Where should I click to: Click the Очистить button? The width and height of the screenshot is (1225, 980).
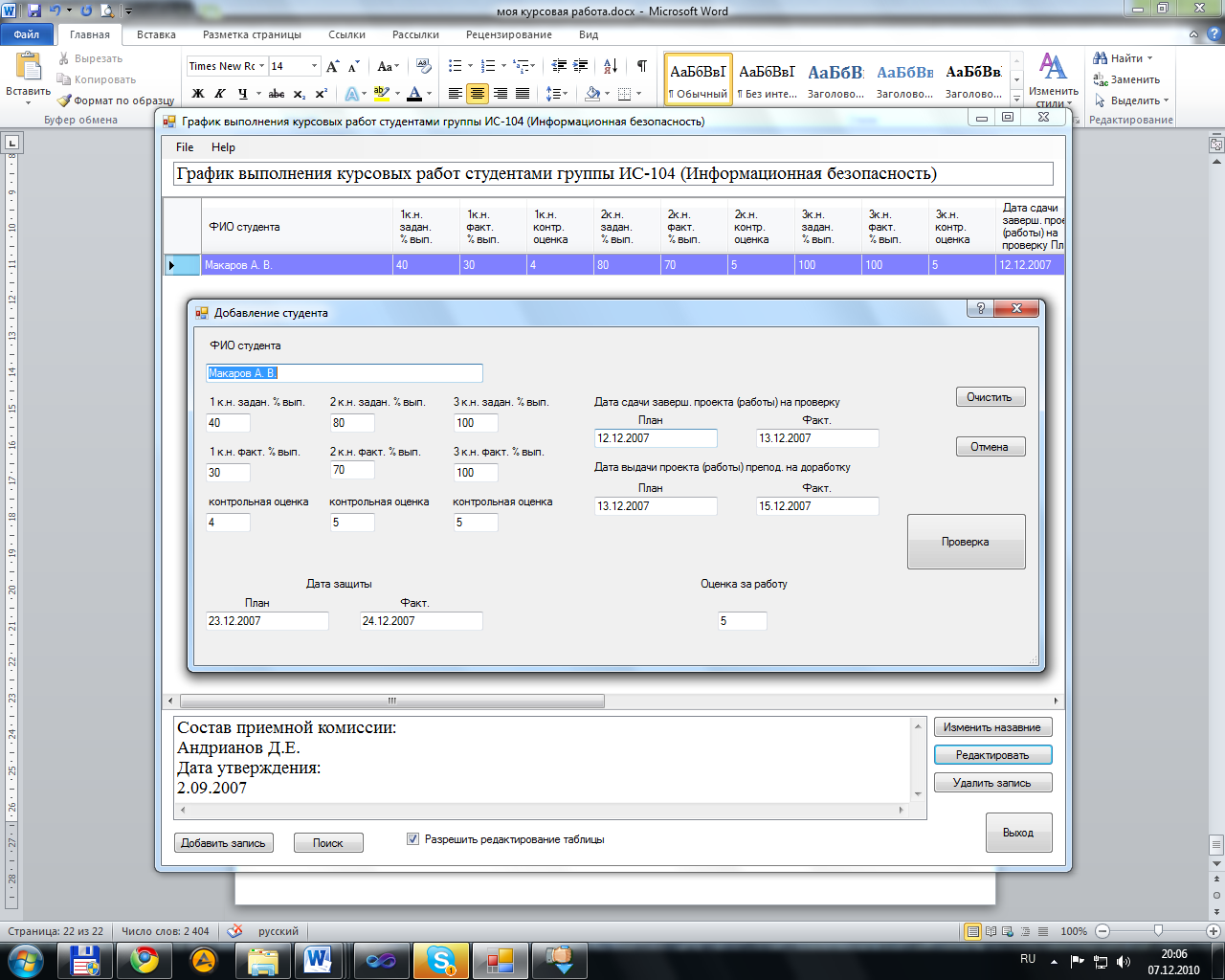coord(990,397)
